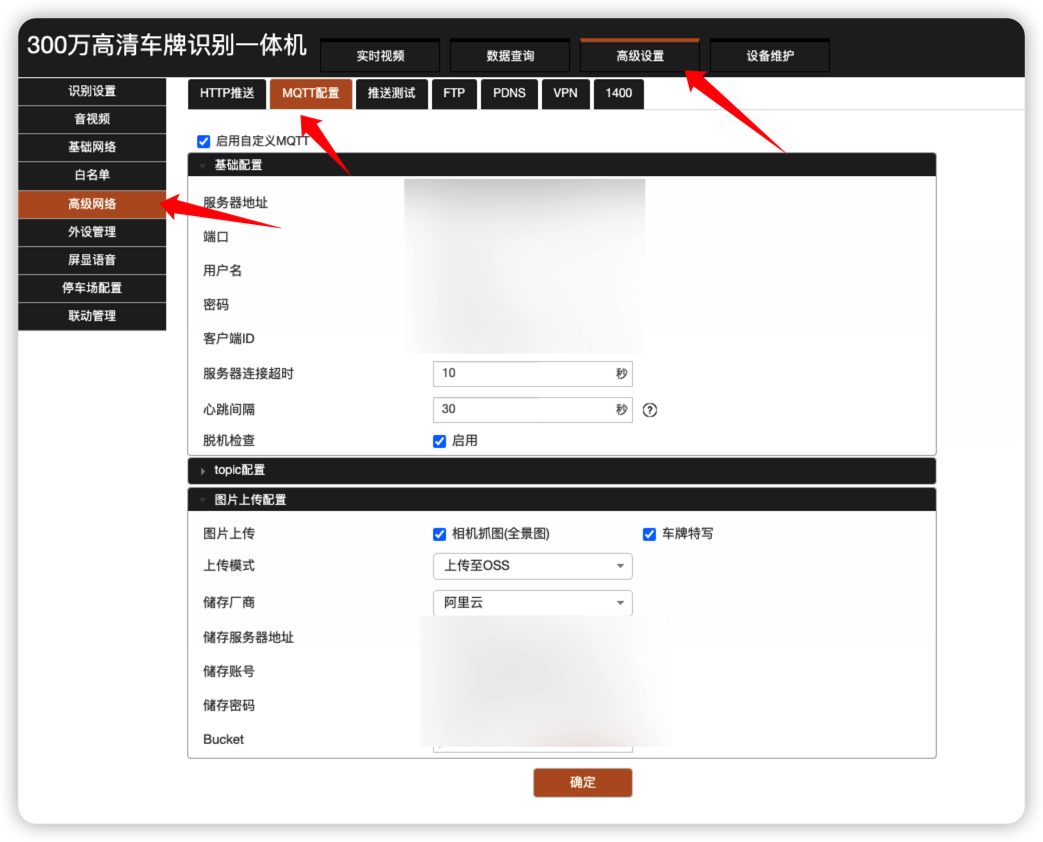Toggle the 启用自定义MQTT checkbox

pos(204,142)
